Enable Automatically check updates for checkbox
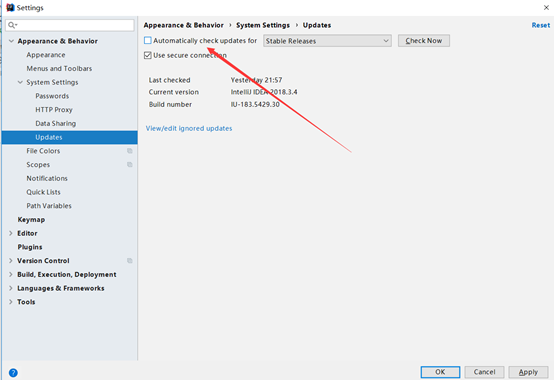 point(148,41)
